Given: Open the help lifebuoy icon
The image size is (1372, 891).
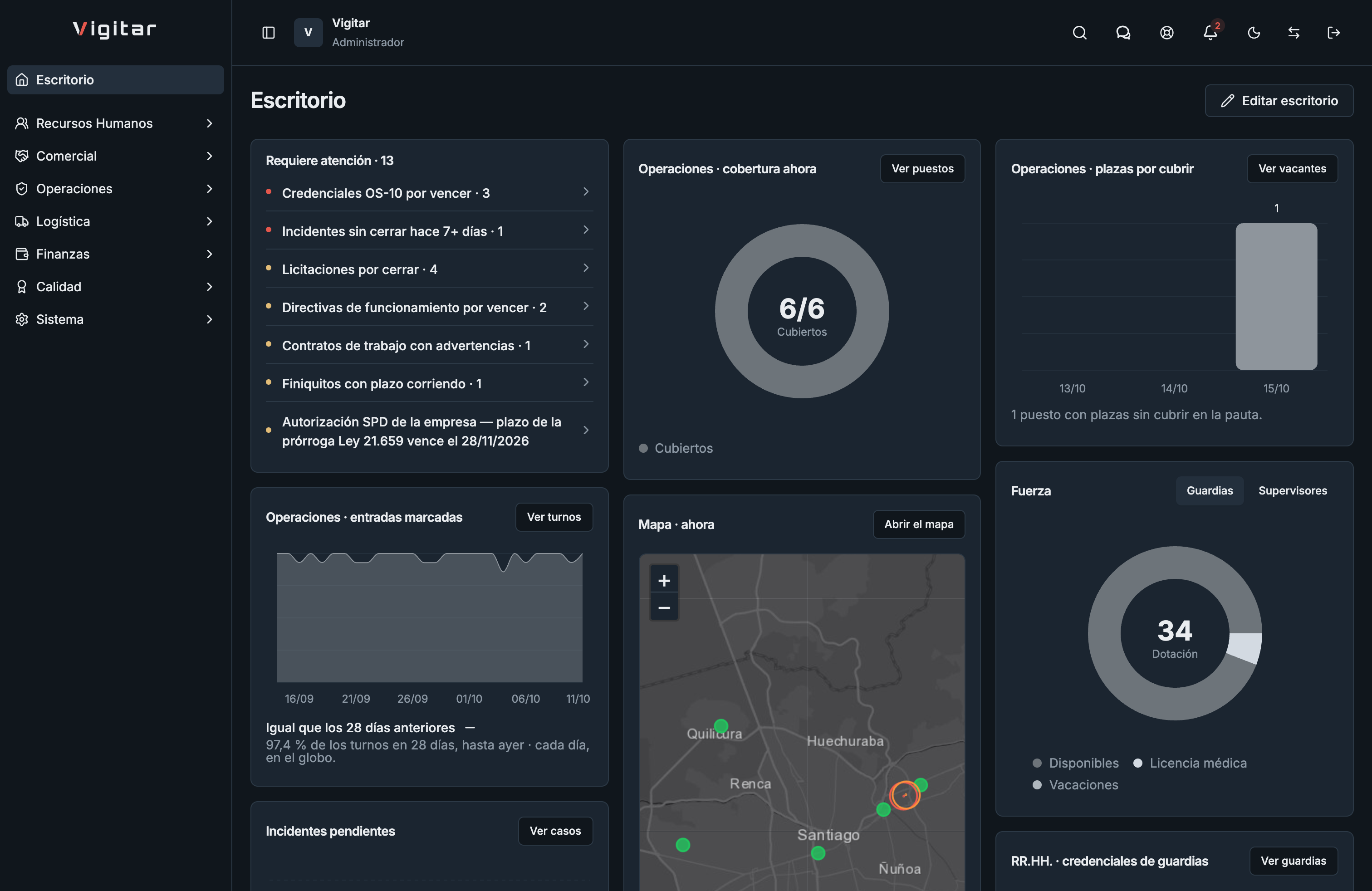Looking at the screenshot, I should pos(1166,32).
